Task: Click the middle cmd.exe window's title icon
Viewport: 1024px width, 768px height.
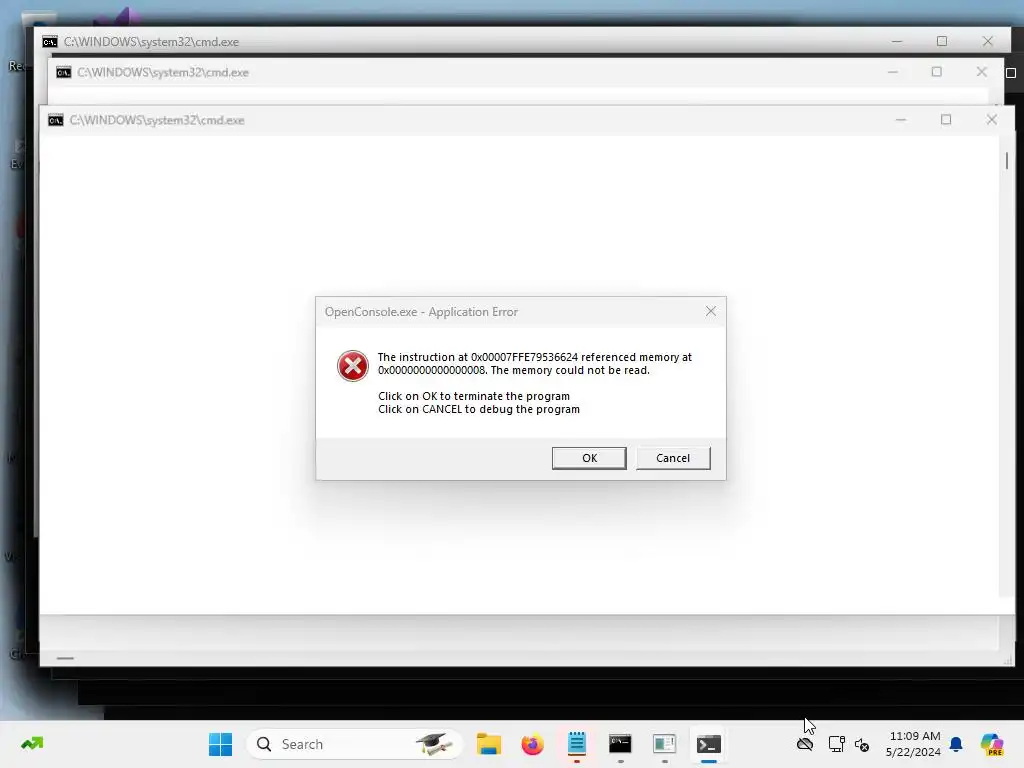Action: pyautogui.click(x=63, y=72)
